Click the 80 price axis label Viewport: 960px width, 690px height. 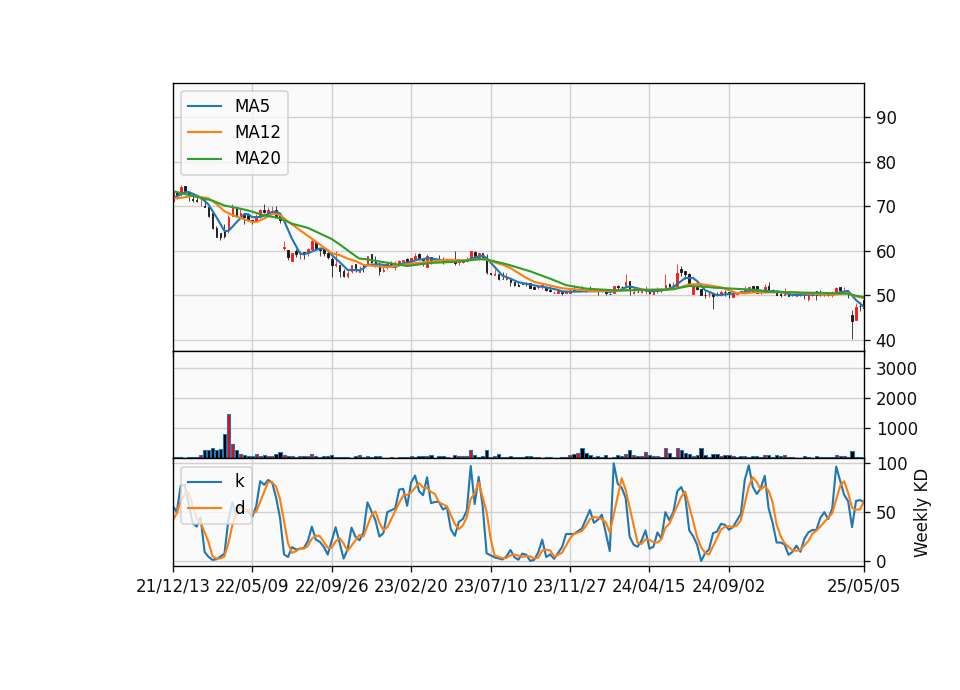click(x=886, y=163)
